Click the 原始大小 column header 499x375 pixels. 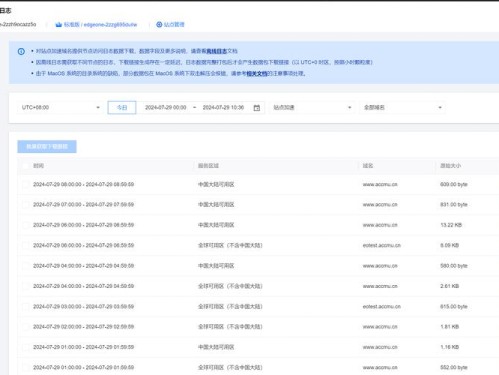coord(451,166)
